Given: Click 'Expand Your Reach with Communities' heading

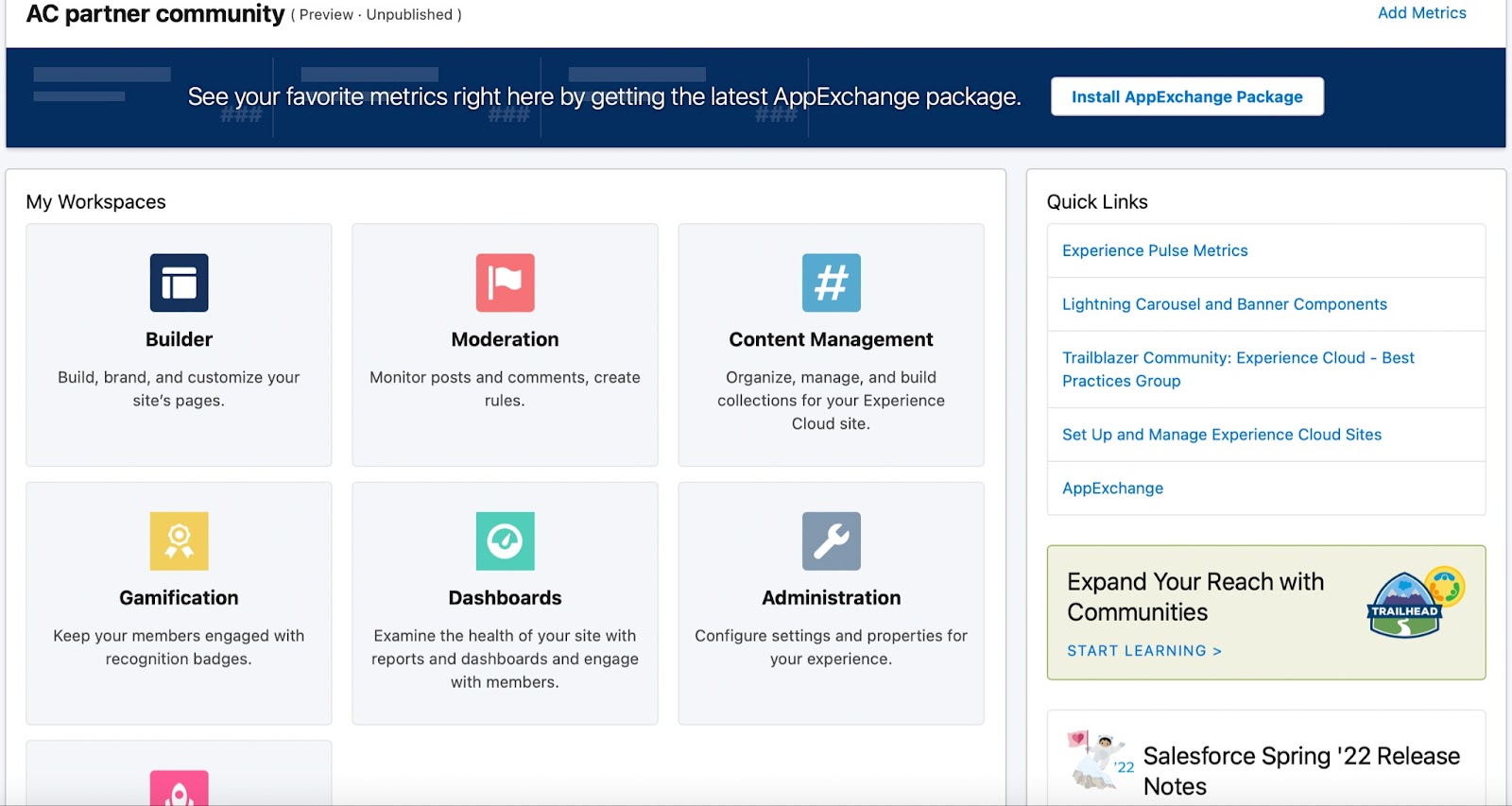Looking at the screenshot, I should tap(1195, 597).
